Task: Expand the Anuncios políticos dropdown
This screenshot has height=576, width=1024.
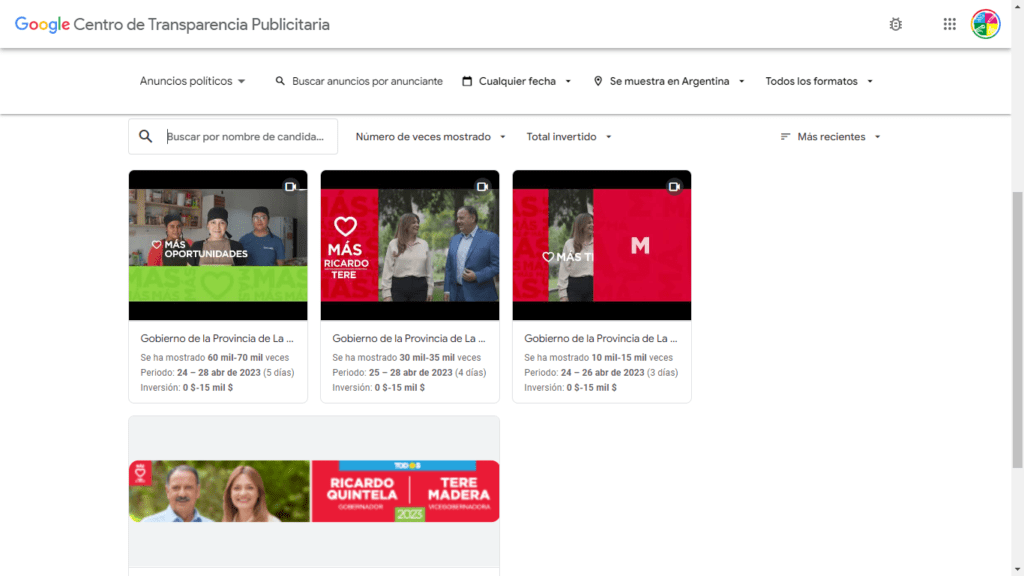Action: (x=193, y=81)
